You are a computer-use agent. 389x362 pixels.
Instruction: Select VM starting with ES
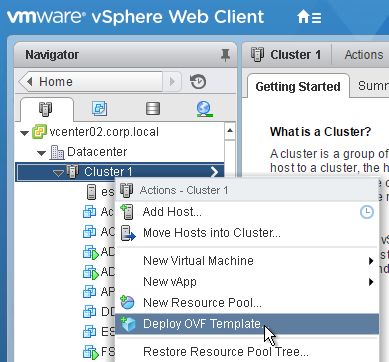(108, 332)
